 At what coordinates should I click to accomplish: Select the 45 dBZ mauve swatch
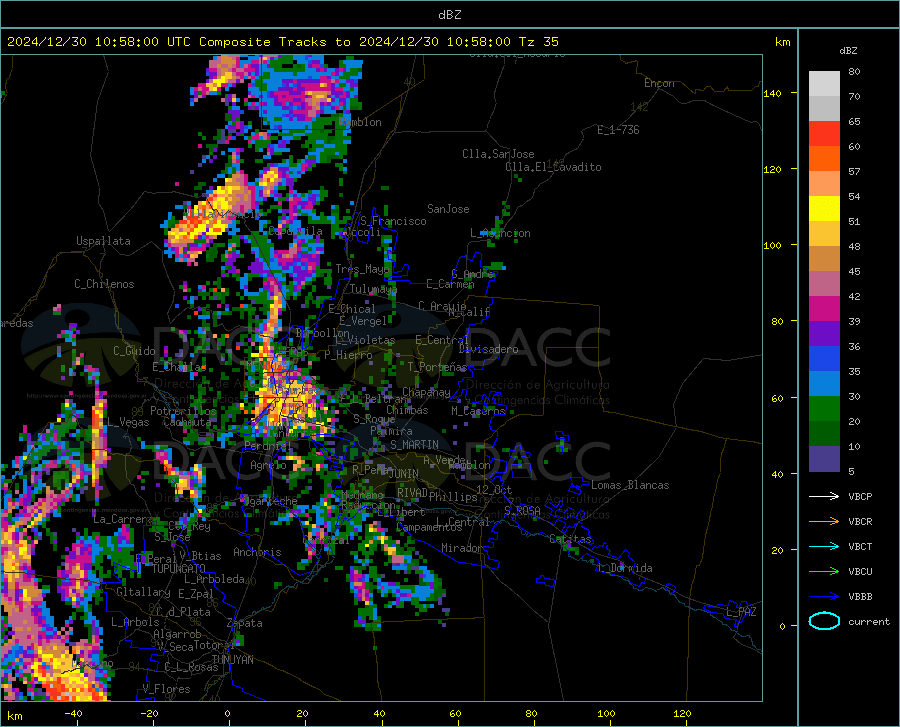[x=824, y=284]
